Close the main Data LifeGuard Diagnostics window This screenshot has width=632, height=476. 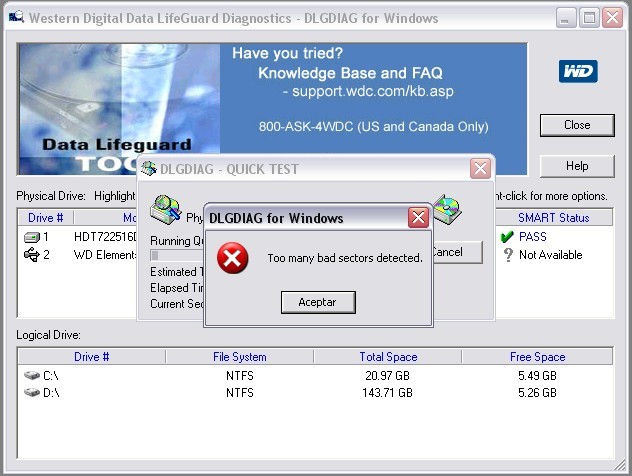tap(612, 18)
